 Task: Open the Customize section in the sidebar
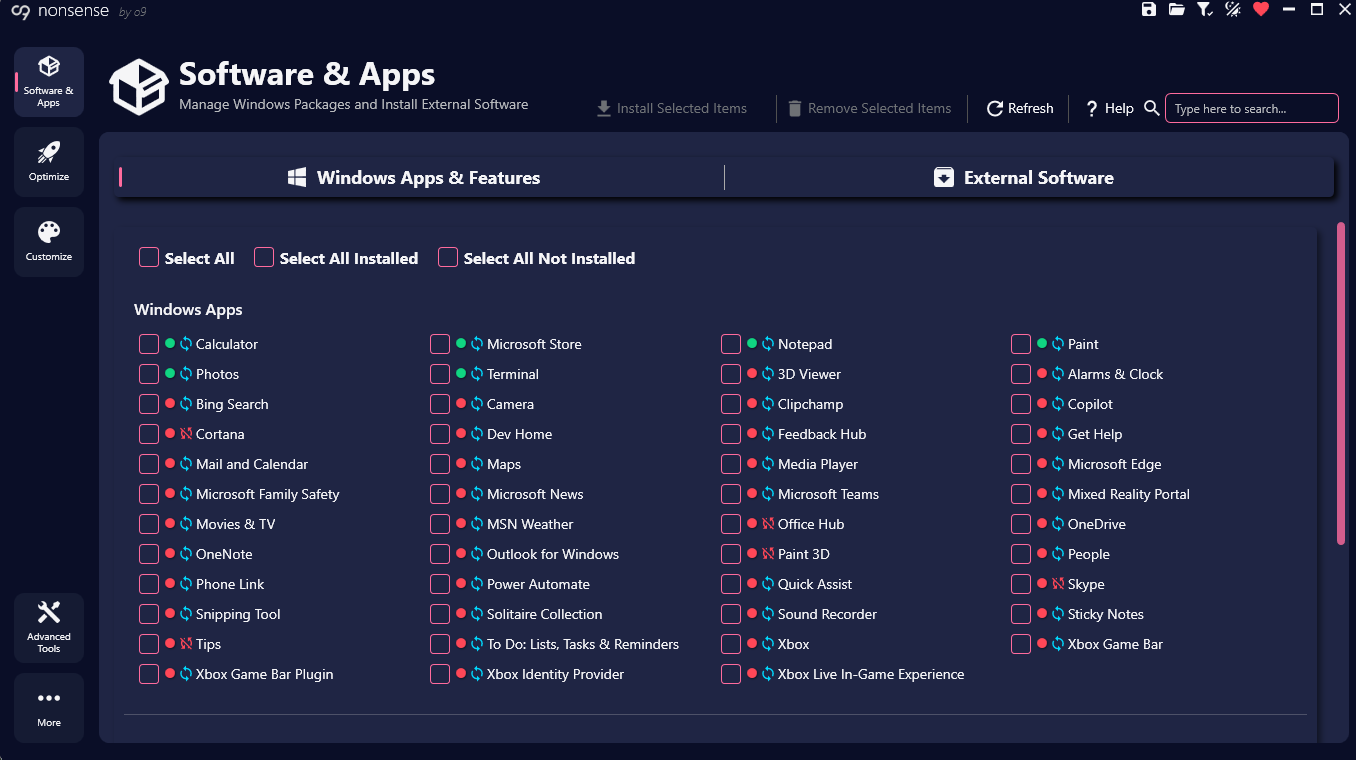pyautogui.click(x=48, y=241)
